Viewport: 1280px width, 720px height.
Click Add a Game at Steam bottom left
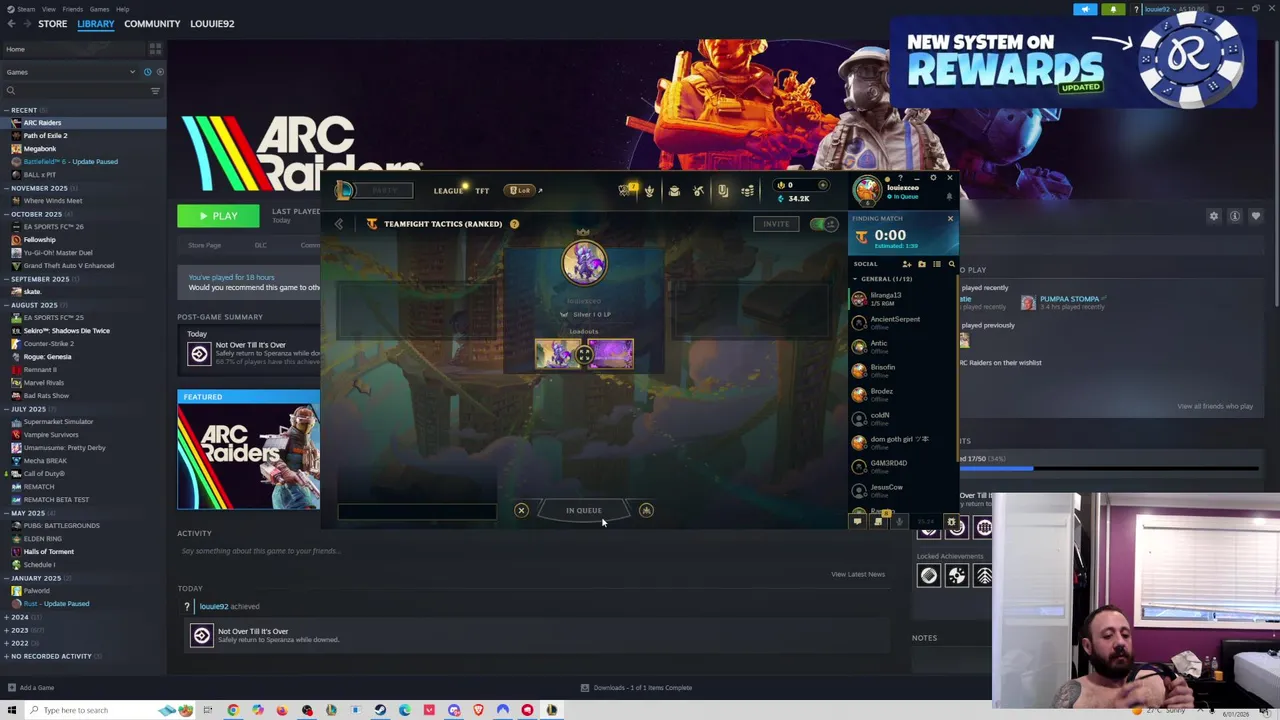pos(30,688)
